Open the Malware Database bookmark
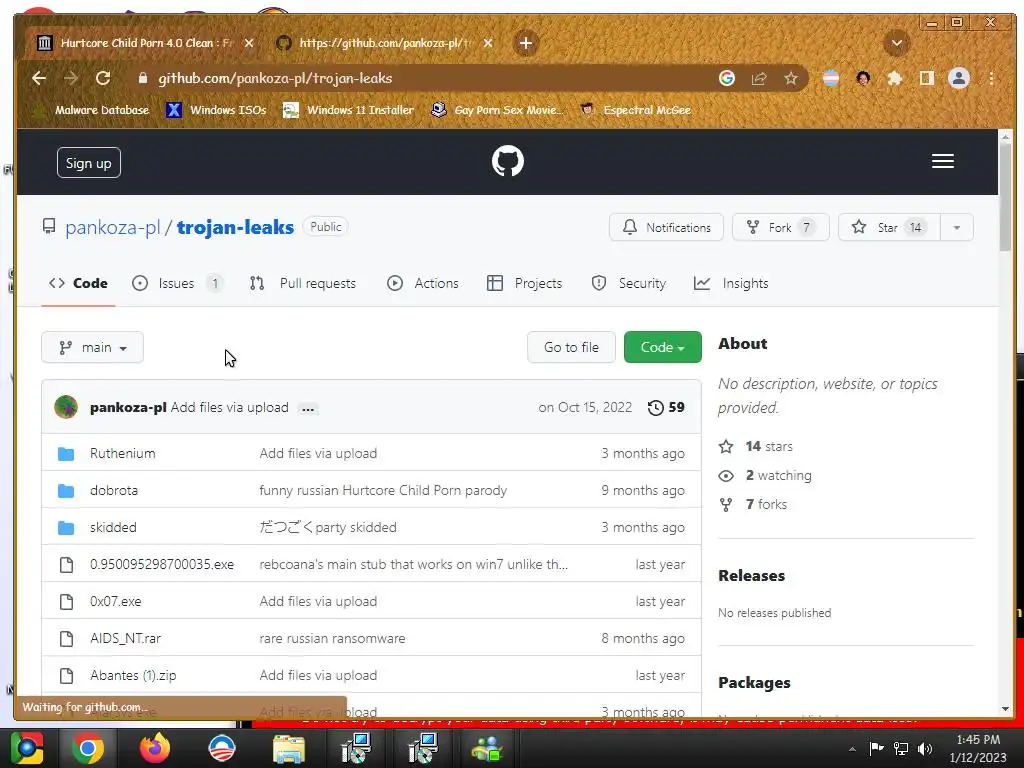The height and width of the screenshot is (768, 1024). pos(92,110)
